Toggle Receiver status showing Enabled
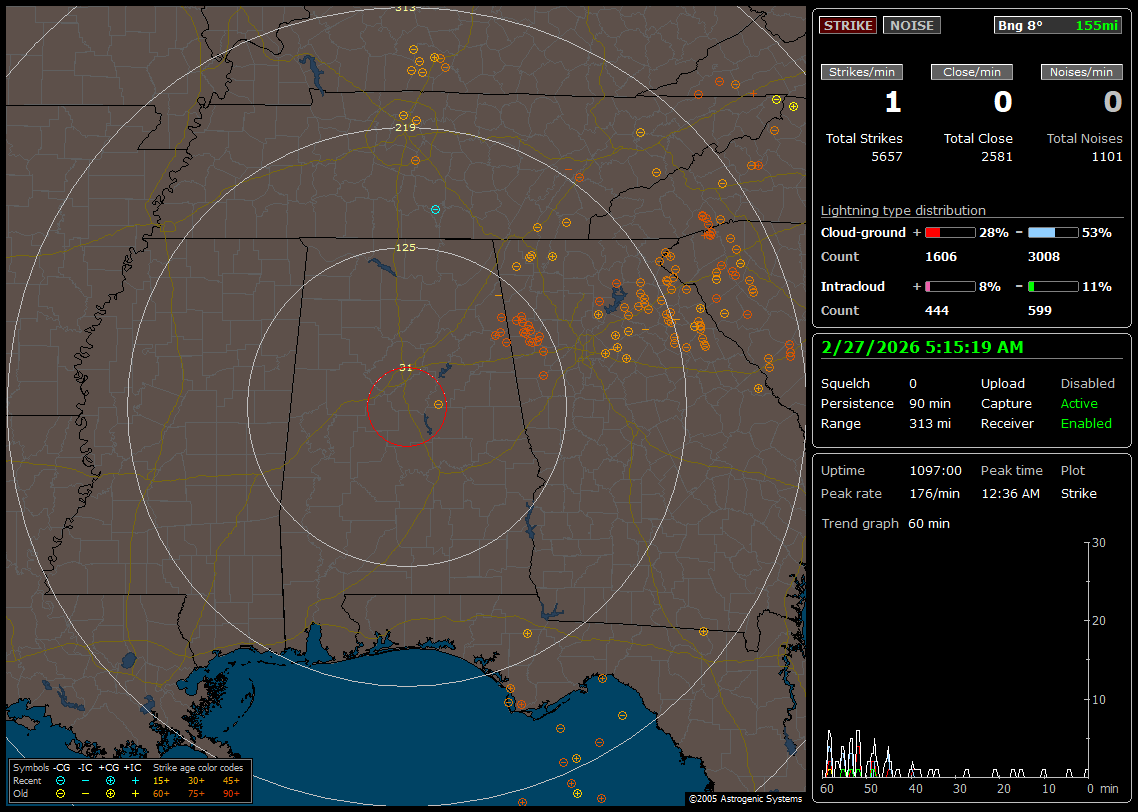 click(1086, 424)
